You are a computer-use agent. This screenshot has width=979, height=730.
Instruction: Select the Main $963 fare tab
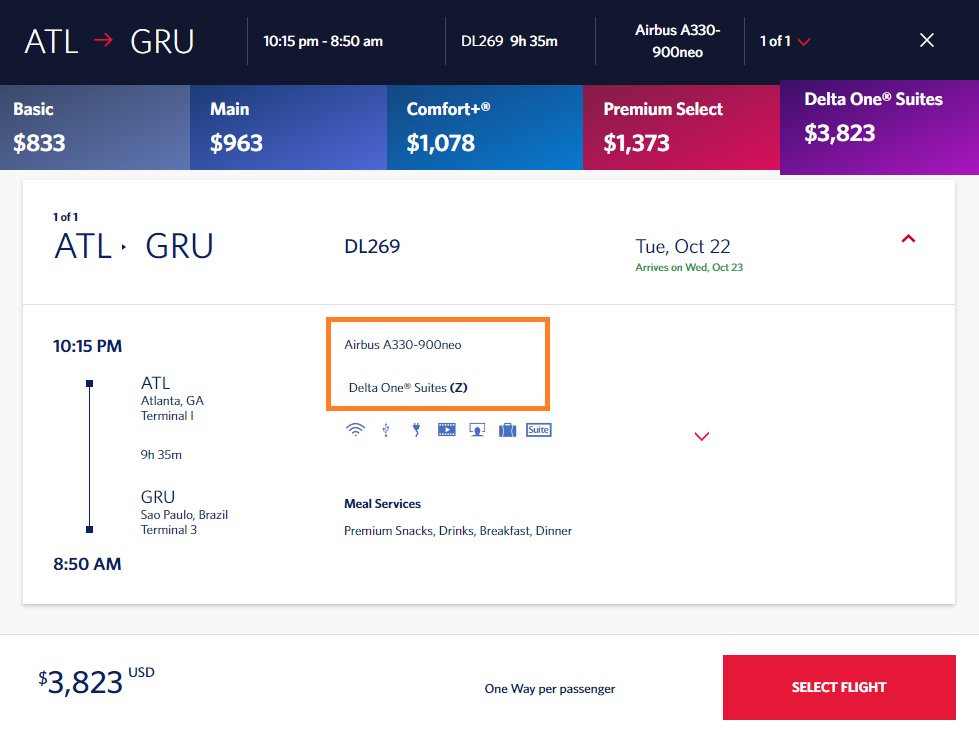click(288, 127)
